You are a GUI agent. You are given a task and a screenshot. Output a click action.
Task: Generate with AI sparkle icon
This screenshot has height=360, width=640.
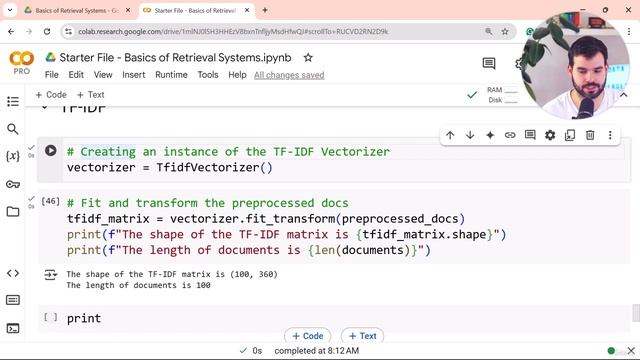(490, 135)
